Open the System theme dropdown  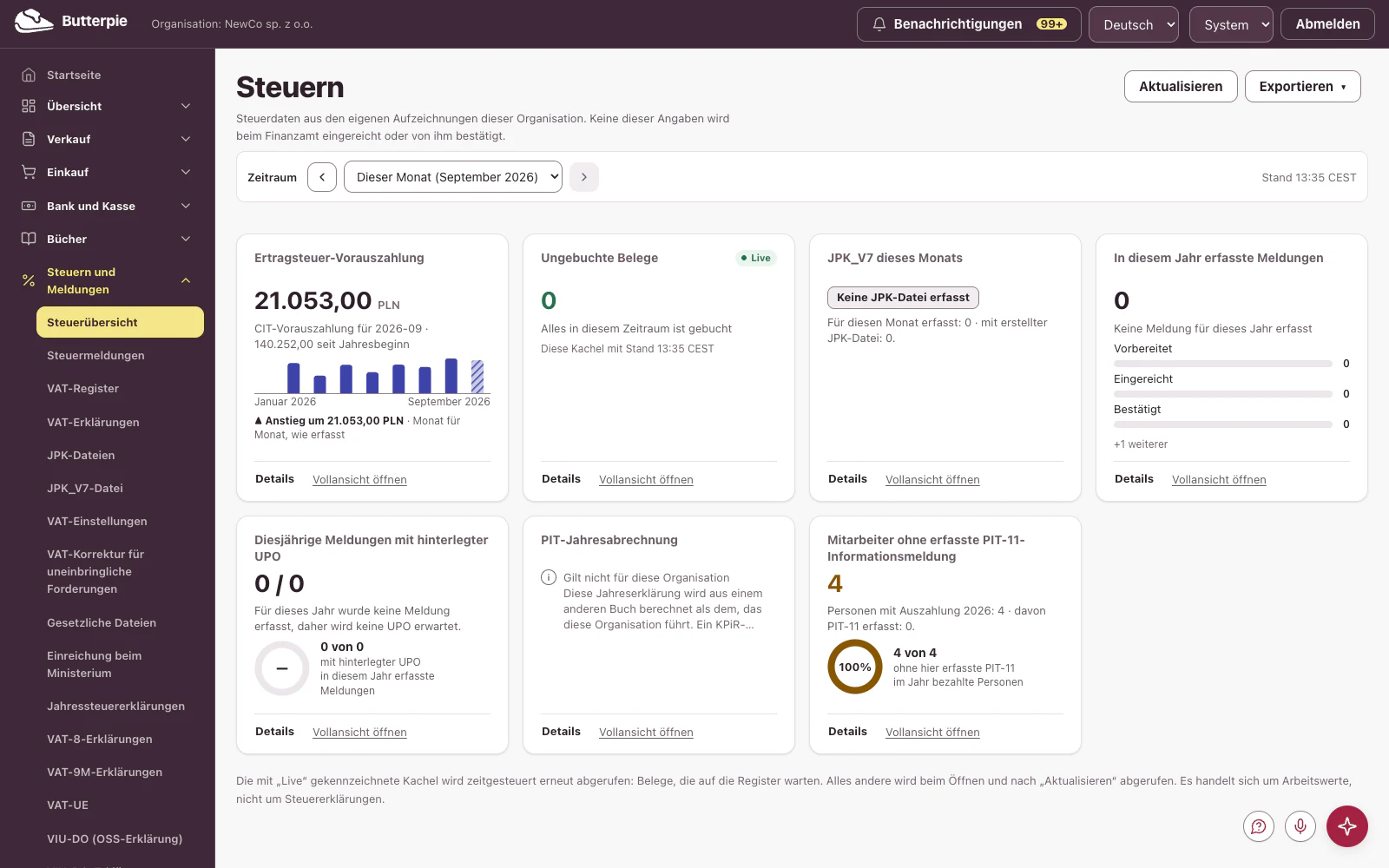click(x=1231, y=24)
